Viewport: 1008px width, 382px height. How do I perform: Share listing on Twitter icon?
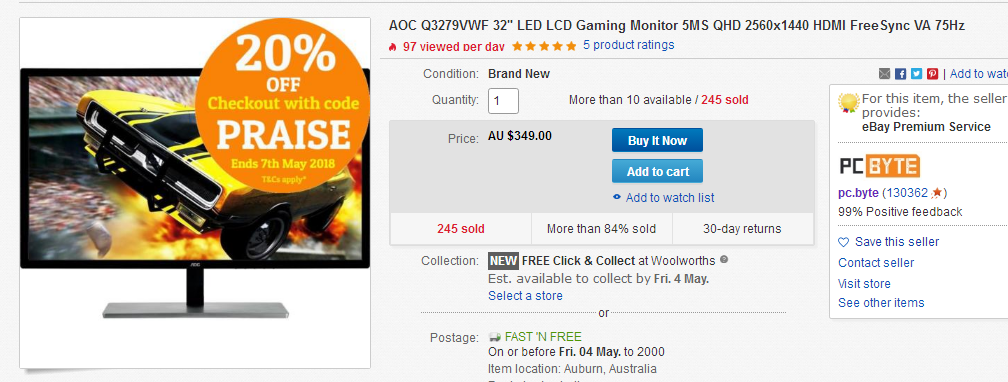click(917, 74)
